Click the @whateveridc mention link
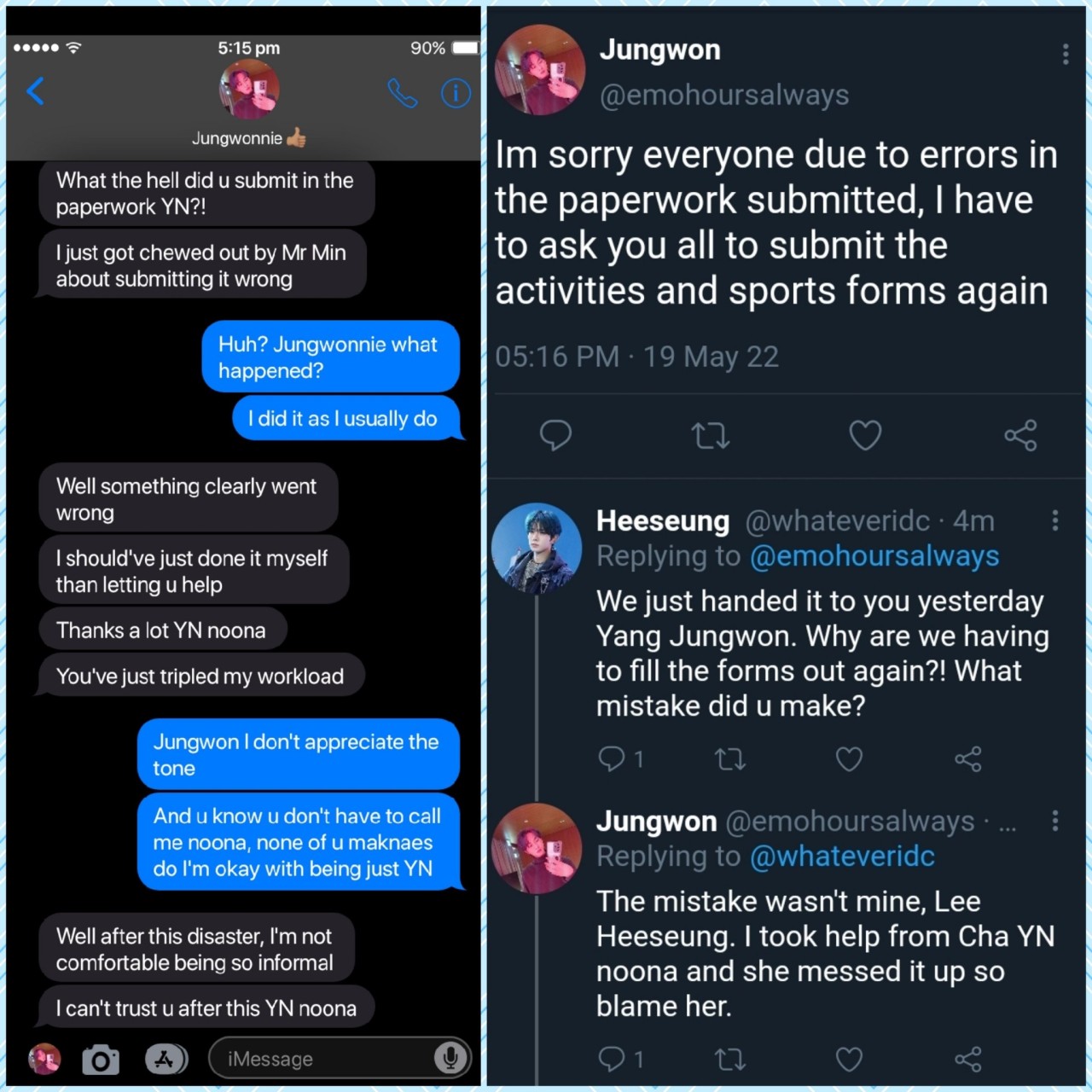This screenshot has height=1092, width=1092. [842, 857]
